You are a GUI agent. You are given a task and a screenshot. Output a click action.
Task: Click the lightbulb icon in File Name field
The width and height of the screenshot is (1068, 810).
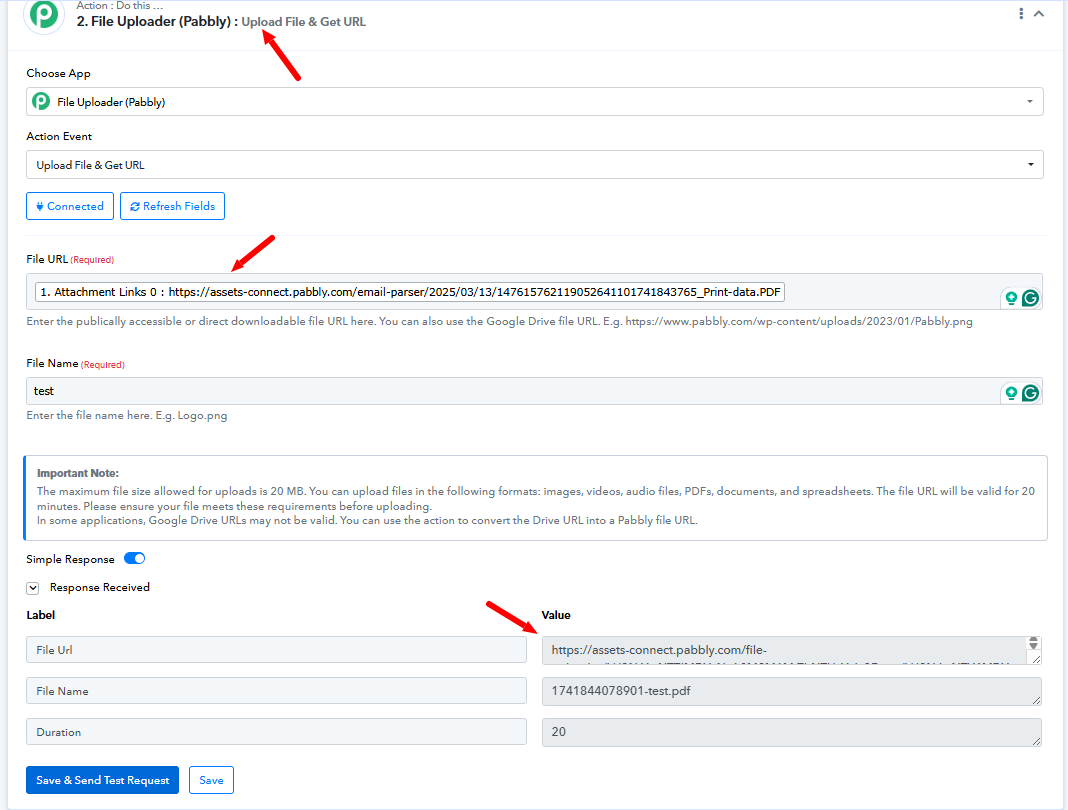(1011, 392)
